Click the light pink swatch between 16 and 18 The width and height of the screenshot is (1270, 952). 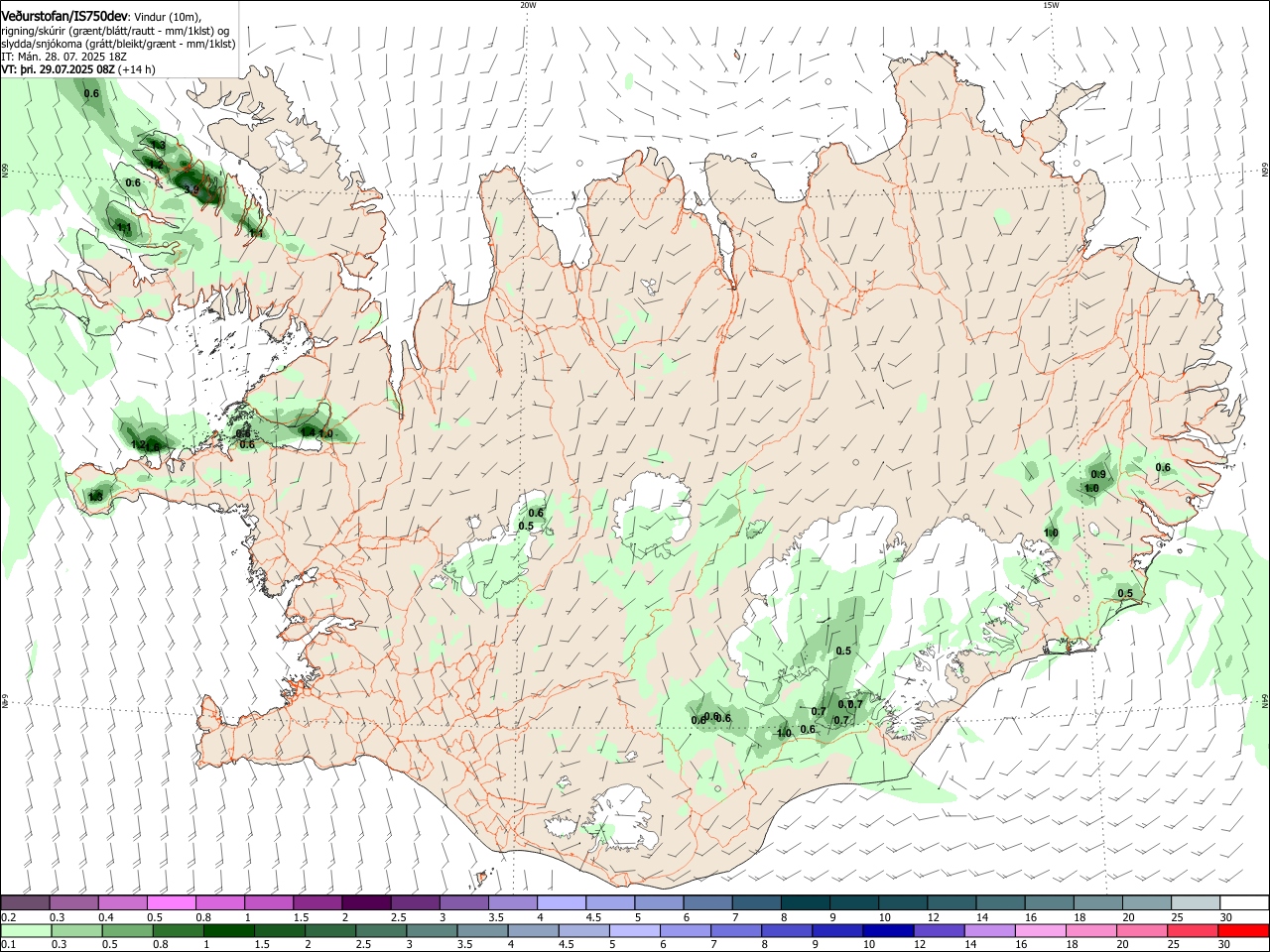click(1041, 931)
